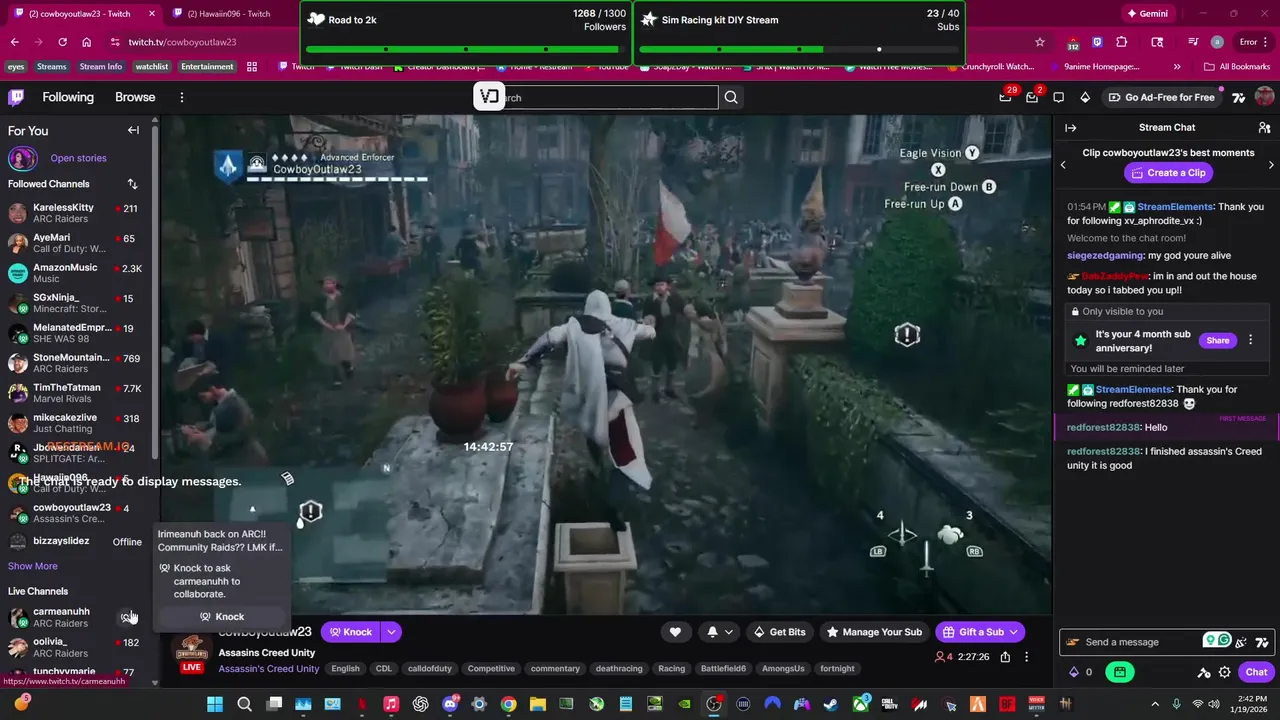Screen dimensions: 1280x720
Task: Open the green channel points chest button
Action: 1120,672
